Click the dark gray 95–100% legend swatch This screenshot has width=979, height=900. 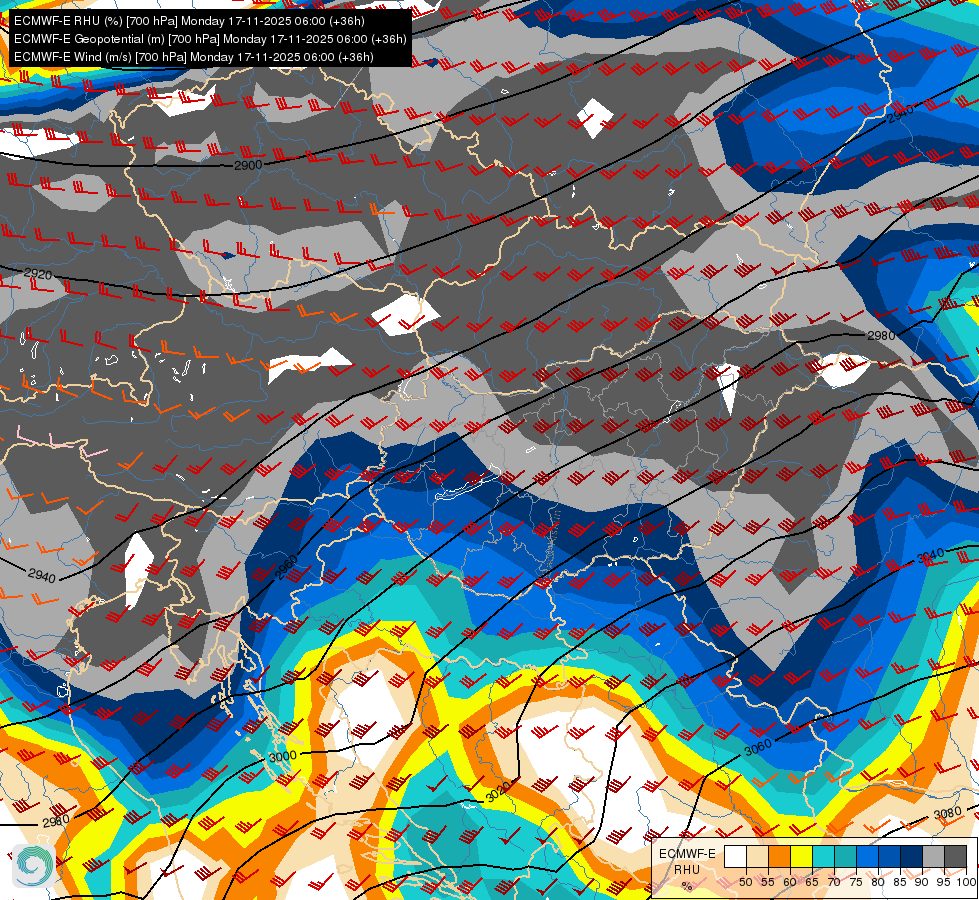click(955, 856)
